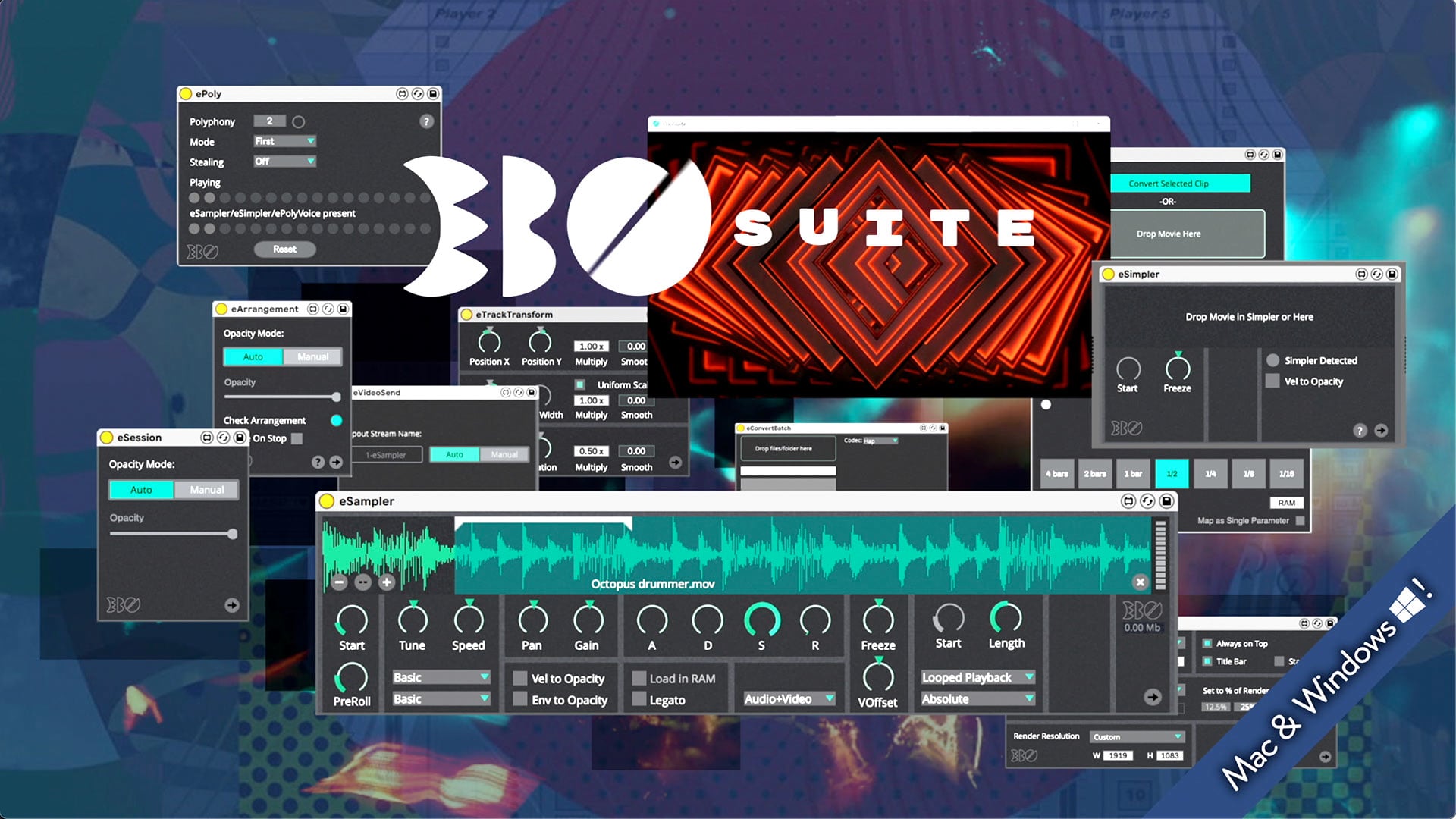Screen dimensions: 1456x819
Task: Click the eTrackTransform arrow icon at bottom right
Action: click(x=675, y=463)
